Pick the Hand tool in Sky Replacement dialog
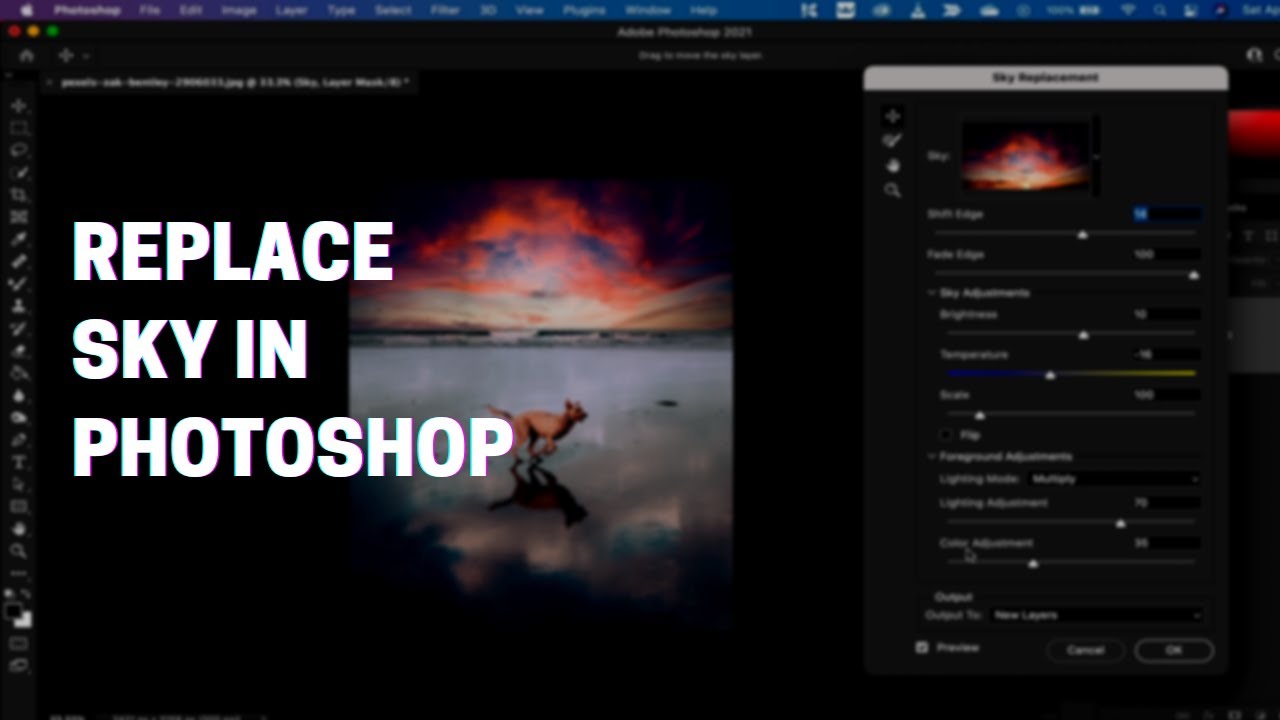1280x720 pixels. pos(892,166)
